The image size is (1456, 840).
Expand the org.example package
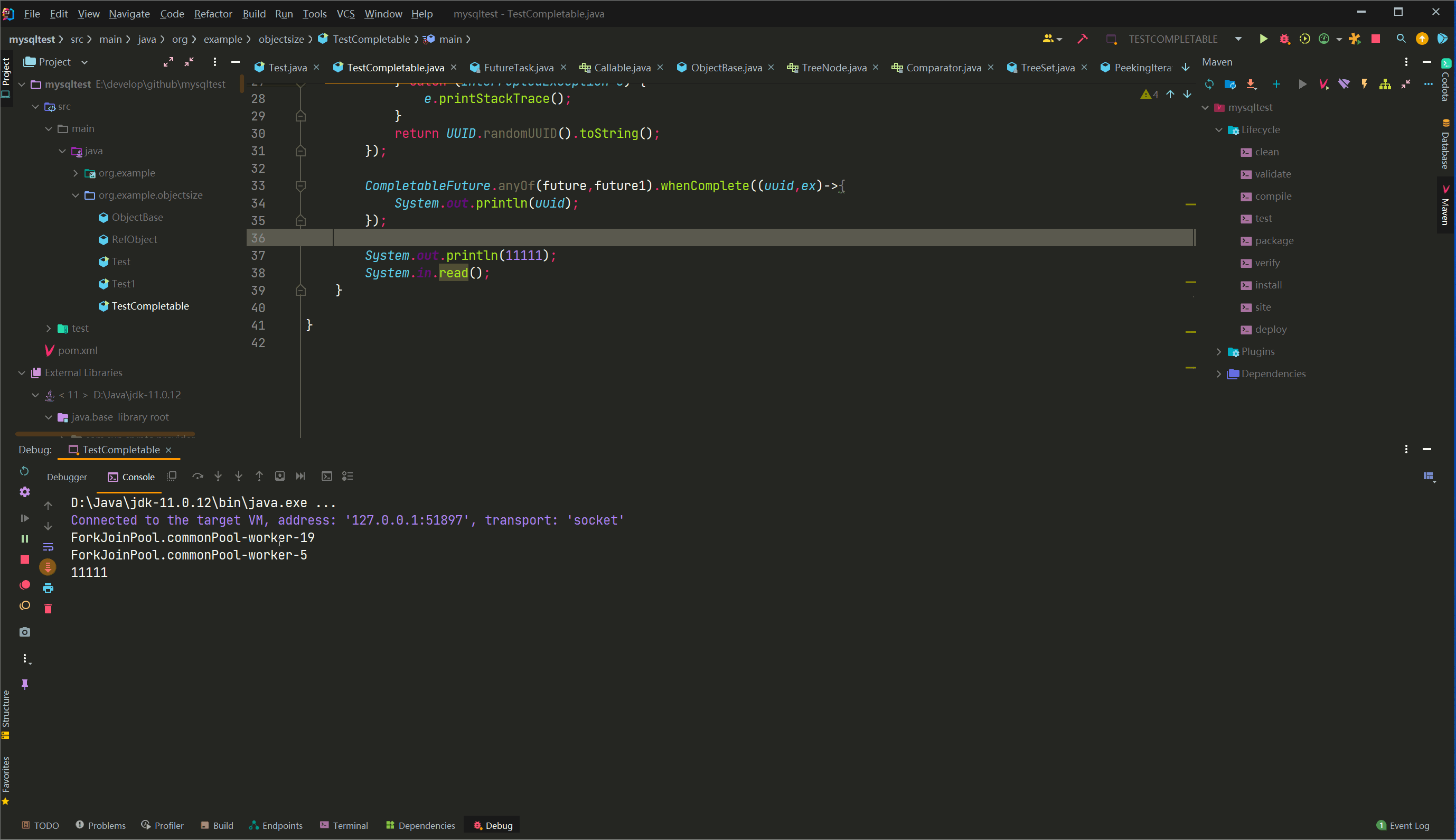point(76,173)
